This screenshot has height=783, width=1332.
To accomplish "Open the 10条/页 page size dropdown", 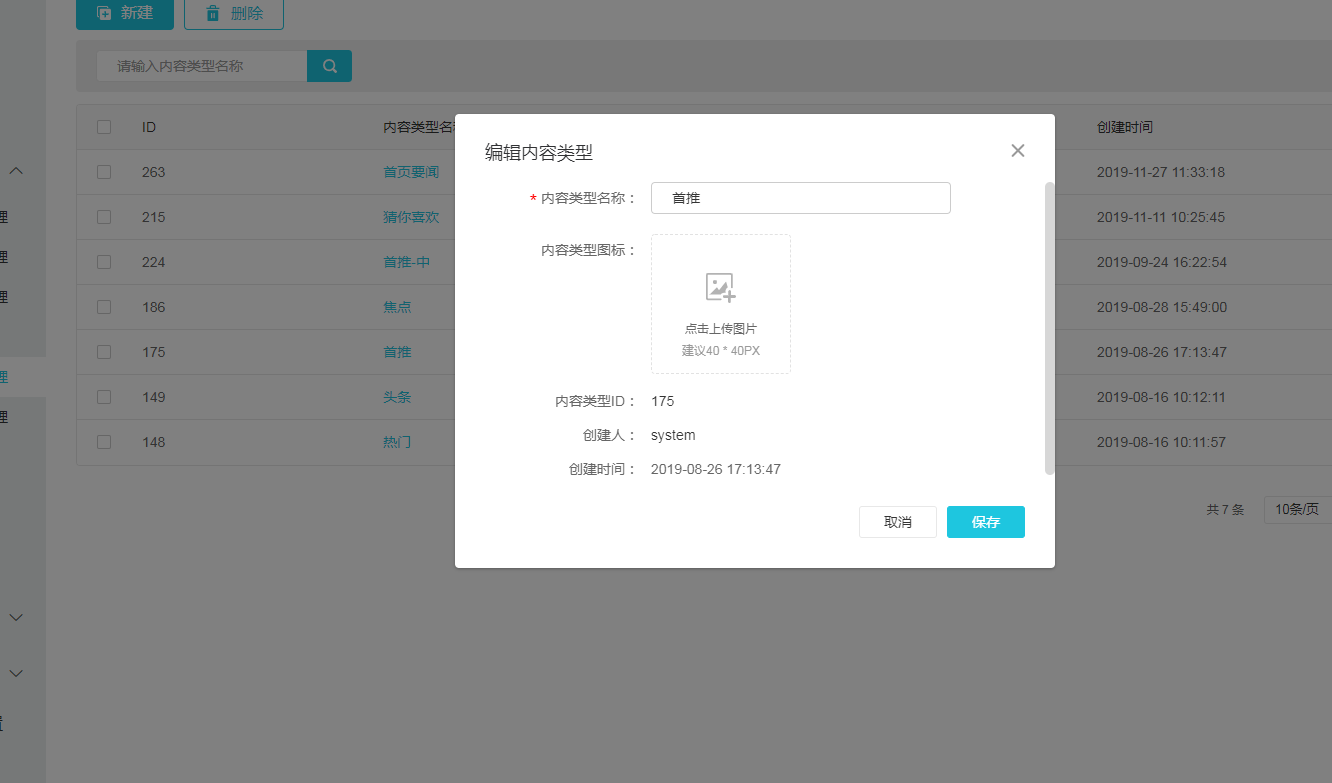I will 1297,510.
